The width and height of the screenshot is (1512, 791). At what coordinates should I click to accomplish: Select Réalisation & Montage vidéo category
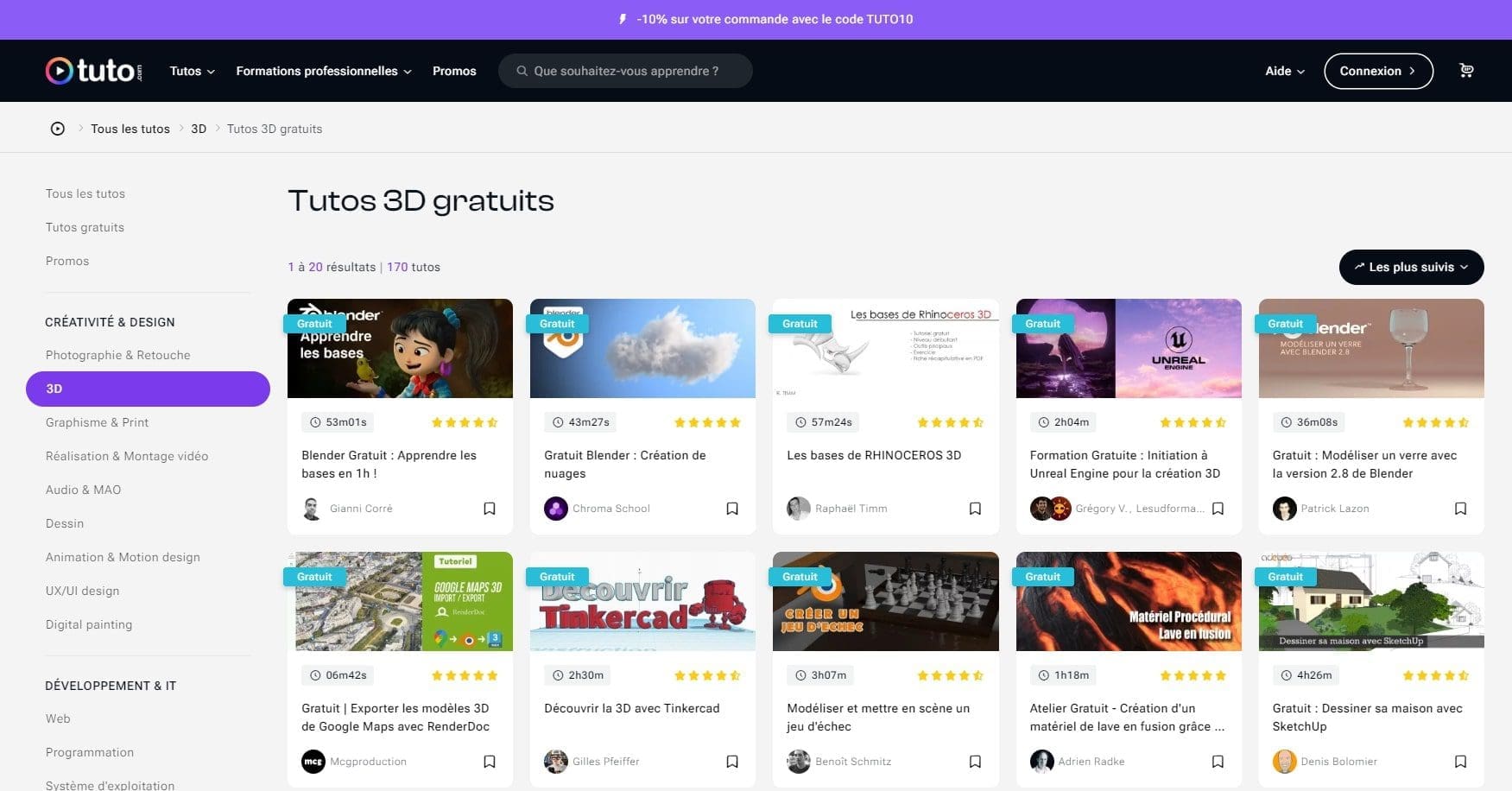(x=127, y=456)
